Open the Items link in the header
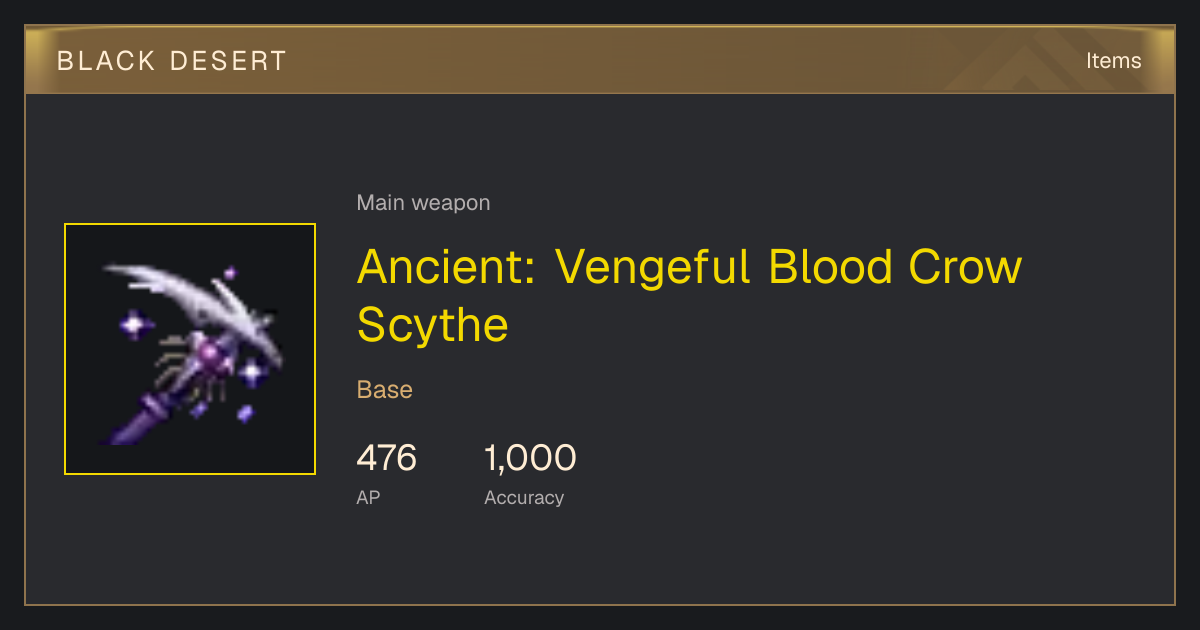 tap(1113, 60)
